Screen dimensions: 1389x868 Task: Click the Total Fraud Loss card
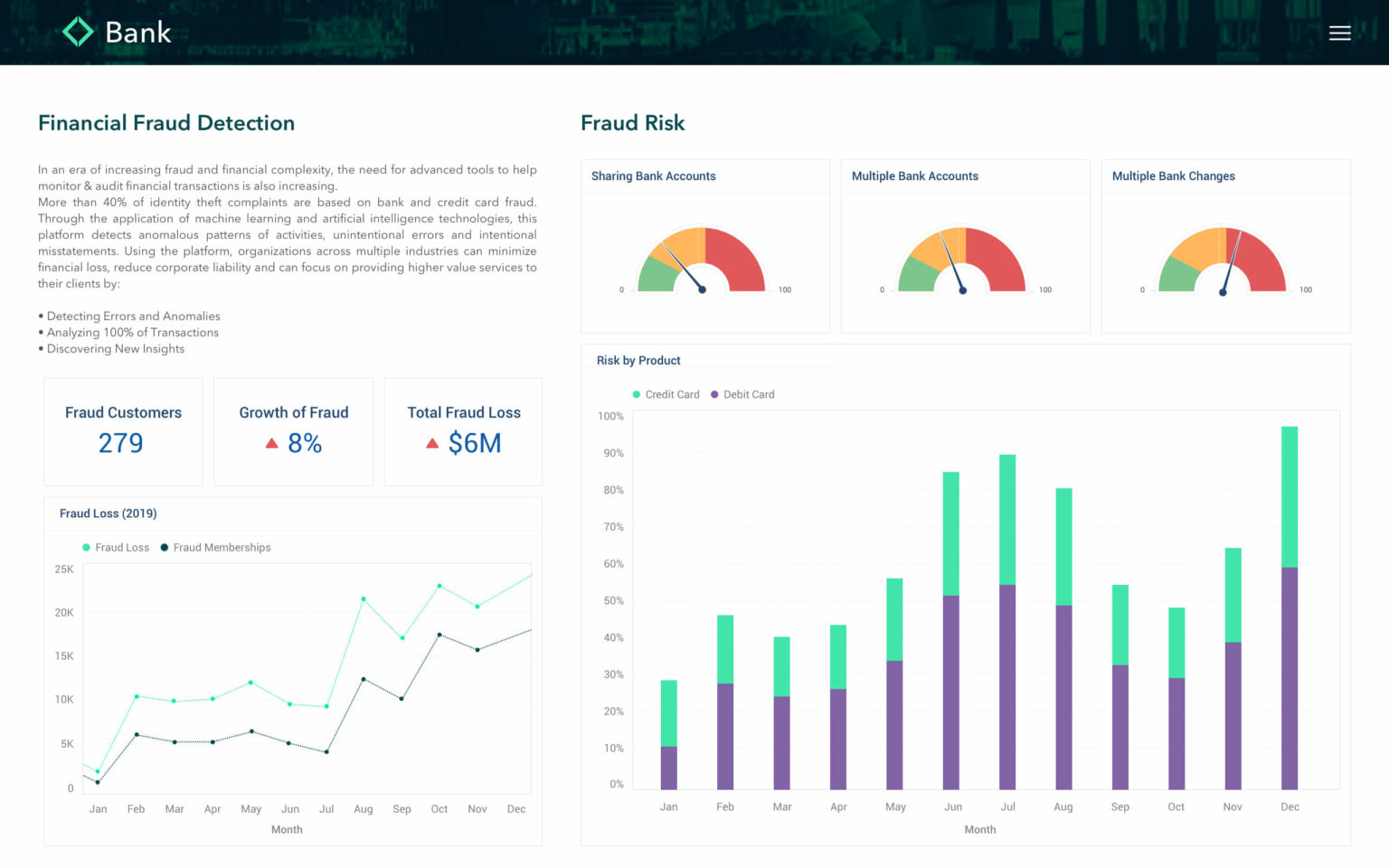463,431
